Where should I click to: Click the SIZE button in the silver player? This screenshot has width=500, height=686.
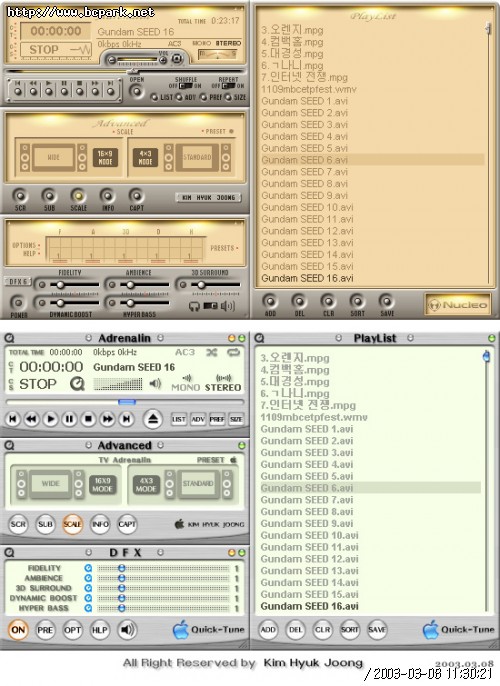[236, 419]
